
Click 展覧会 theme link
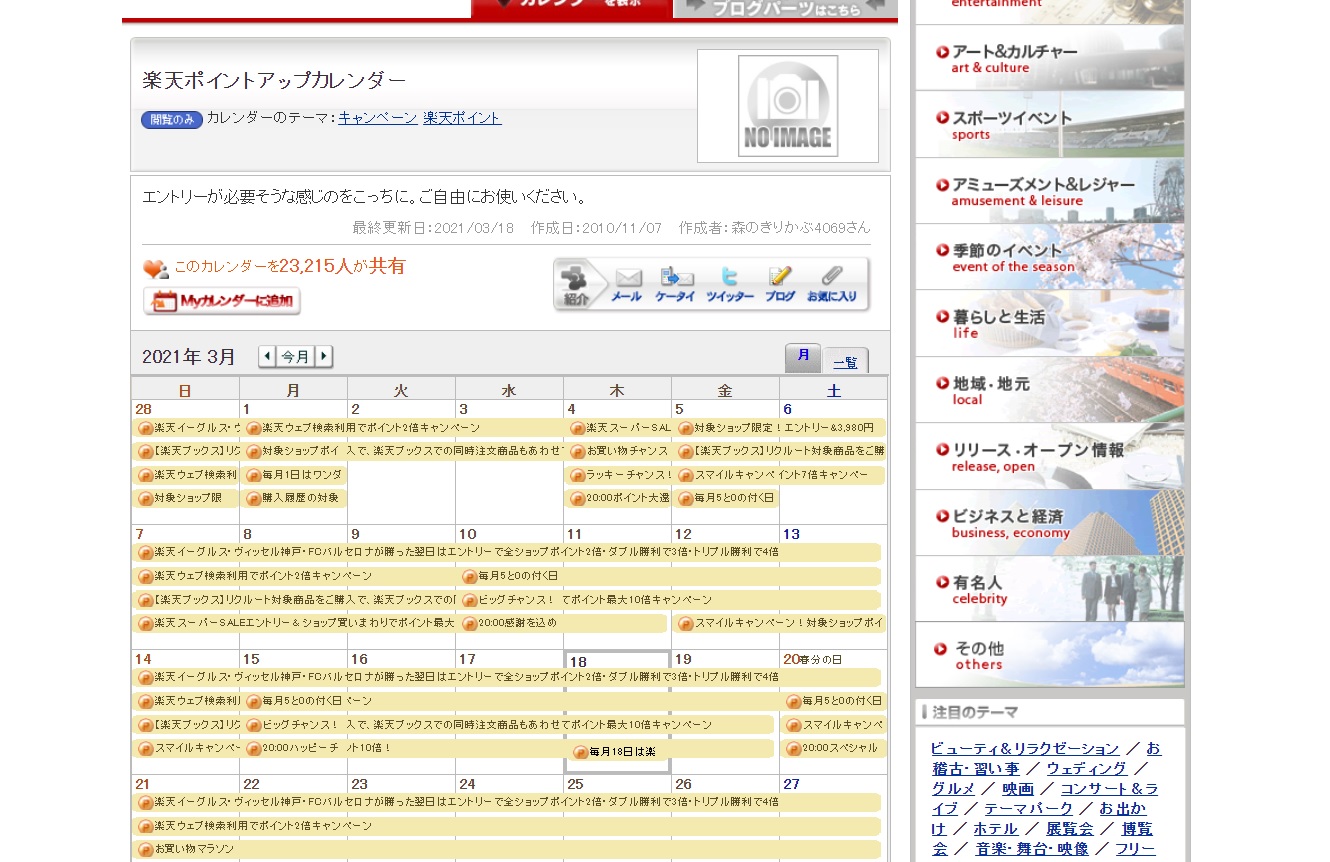pyautogui.click(x=1070, y=828)
